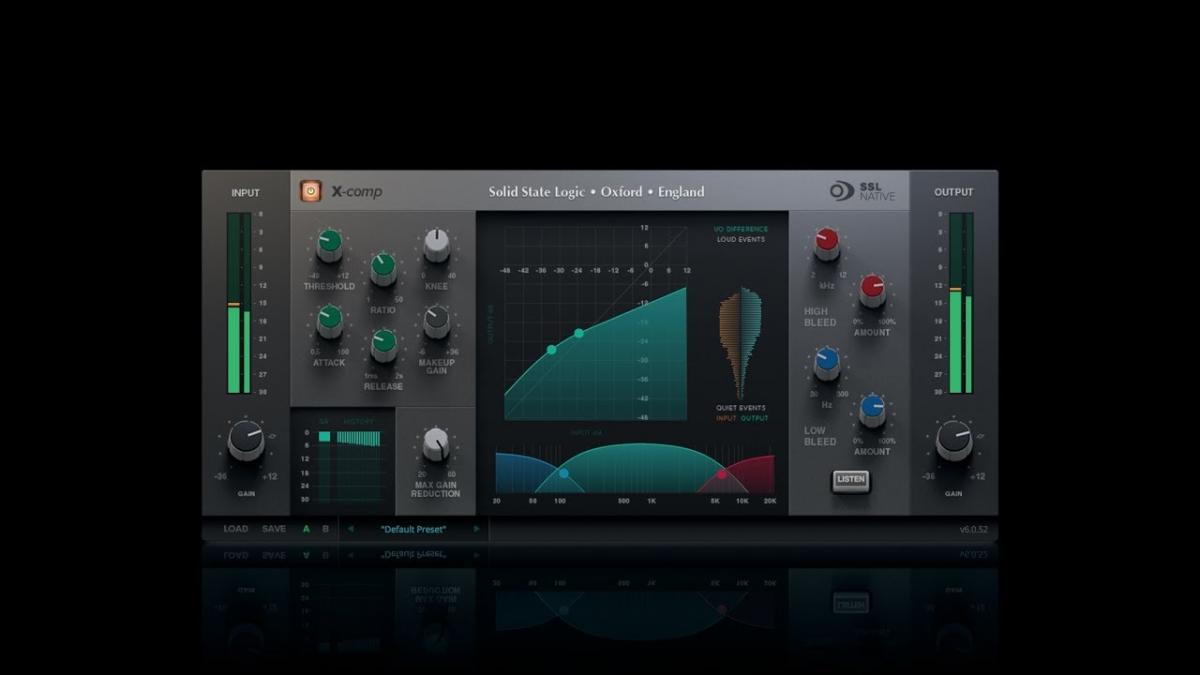Click the black Output Gain knob
Screen dimensions: 1200x675
coord(953,440)
